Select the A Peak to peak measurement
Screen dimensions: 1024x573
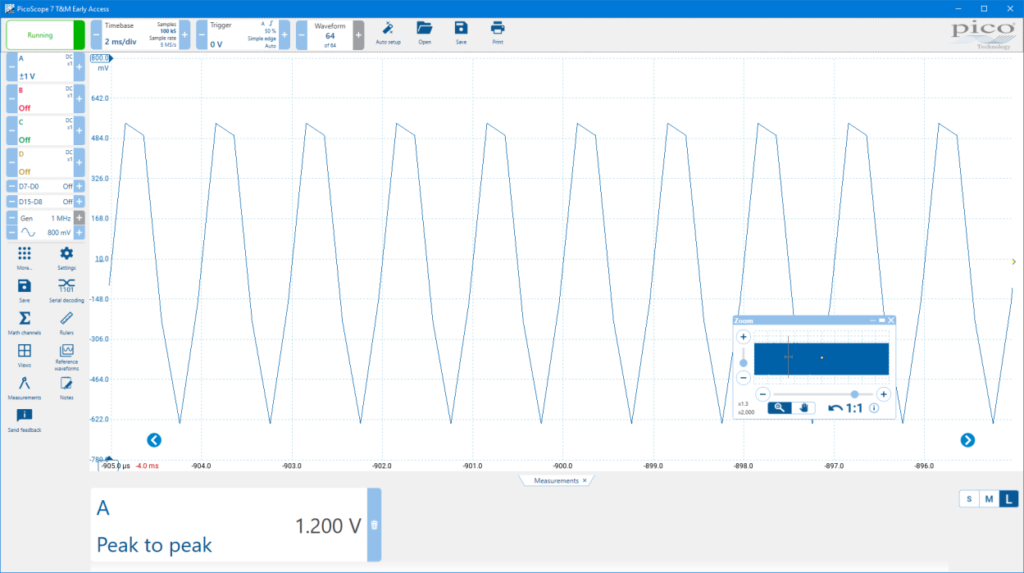[x=229, y=525]
